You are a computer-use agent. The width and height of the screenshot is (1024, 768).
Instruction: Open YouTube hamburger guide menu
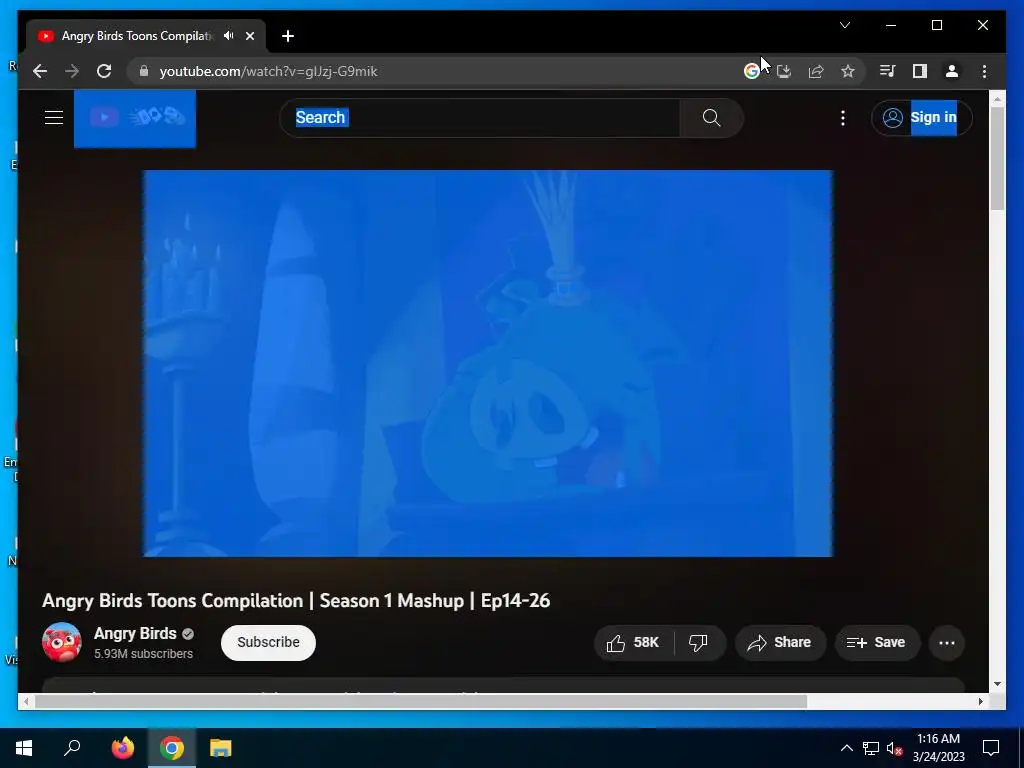point(54,118)
